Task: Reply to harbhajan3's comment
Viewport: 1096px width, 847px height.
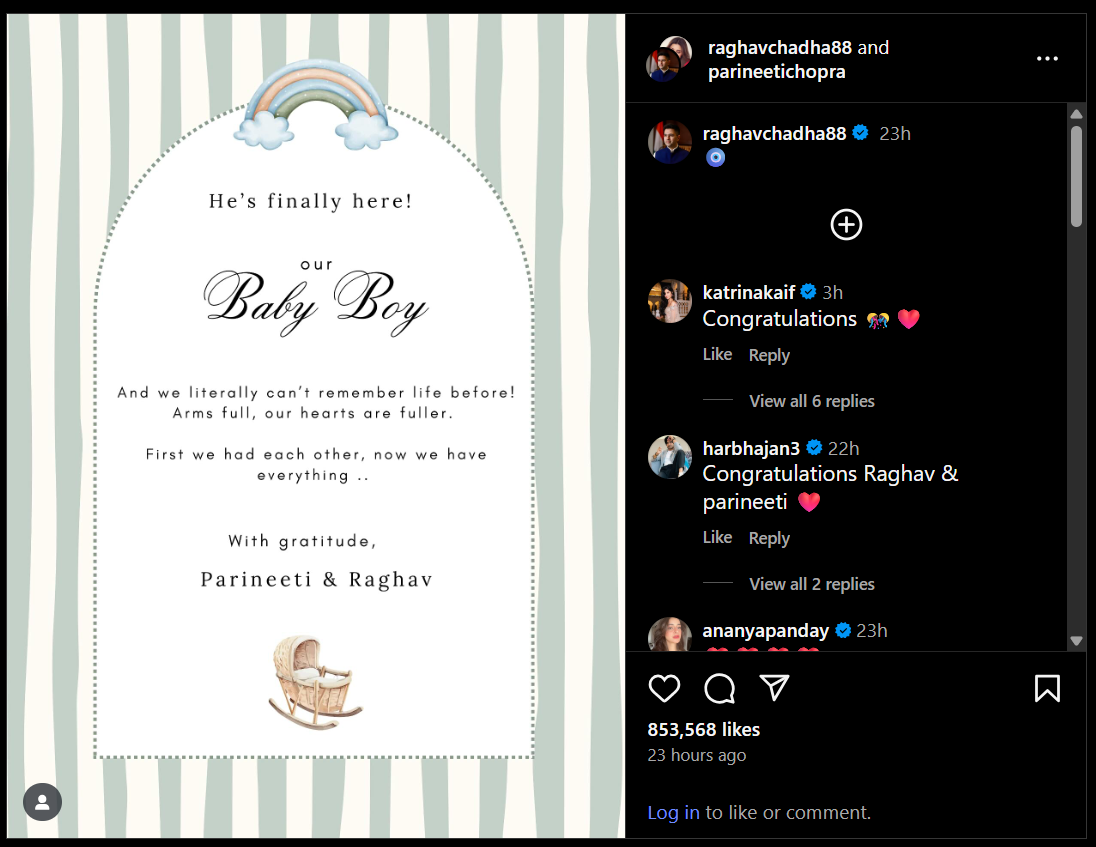Action: click(x=769, y=538)
